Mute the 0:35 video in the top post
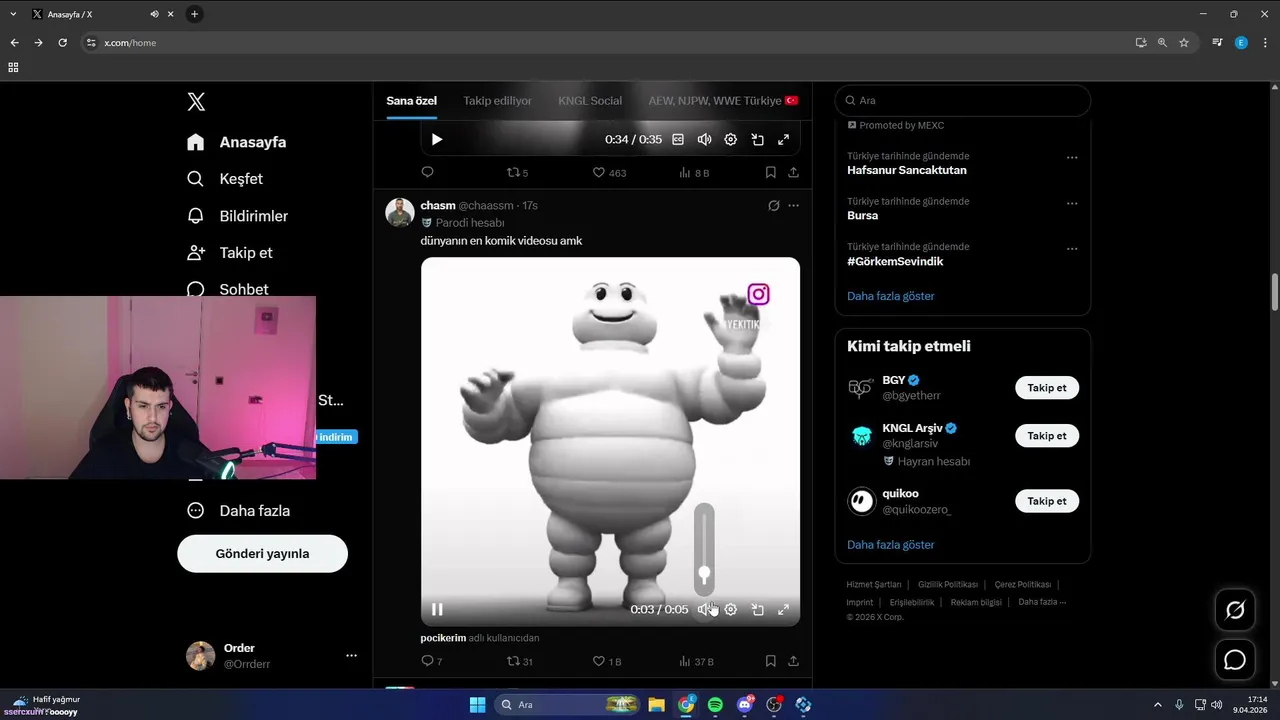 tap(704, 140)
